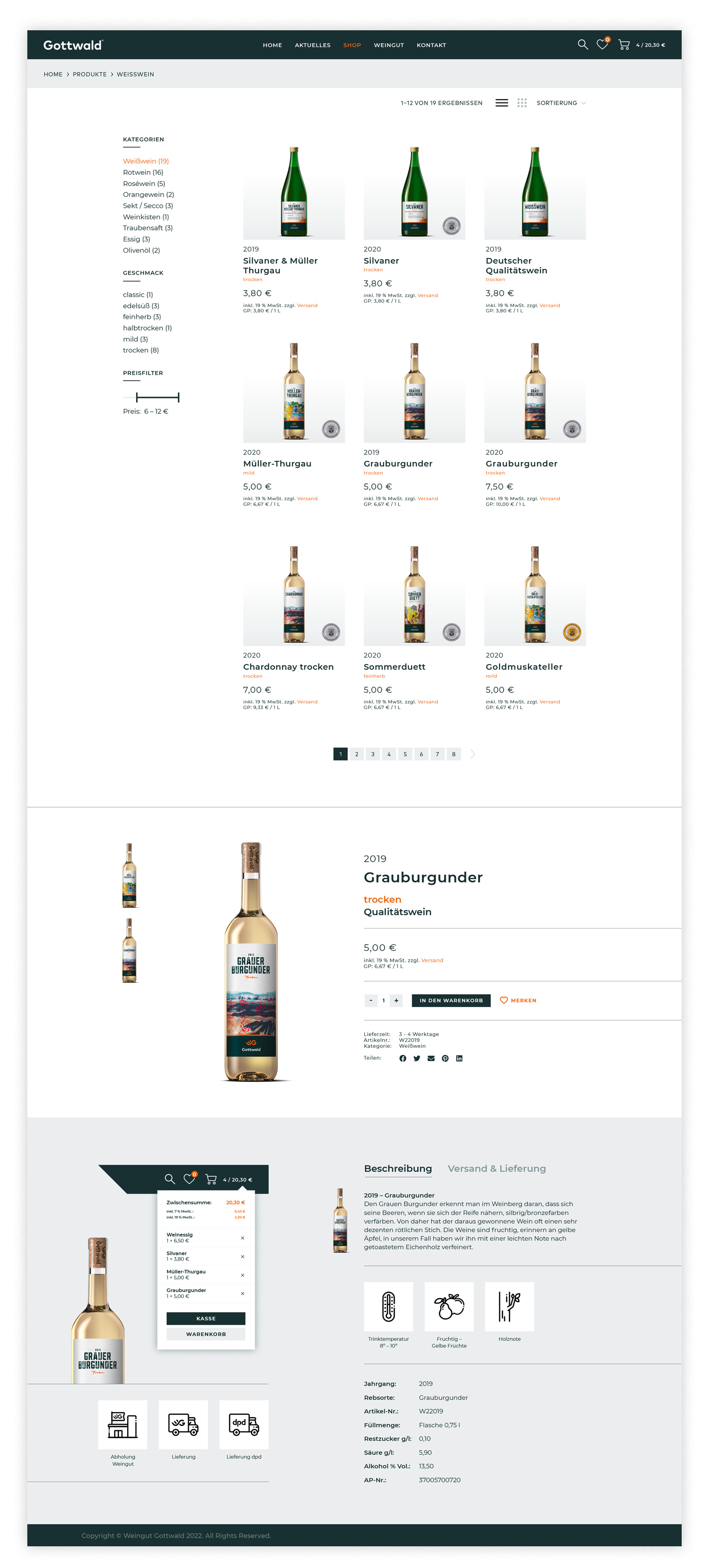This screenshot has width=709, height=1568.
Task: Share the product on LinkedIn
Action: pyautogui.click(x=459, y=1058)
